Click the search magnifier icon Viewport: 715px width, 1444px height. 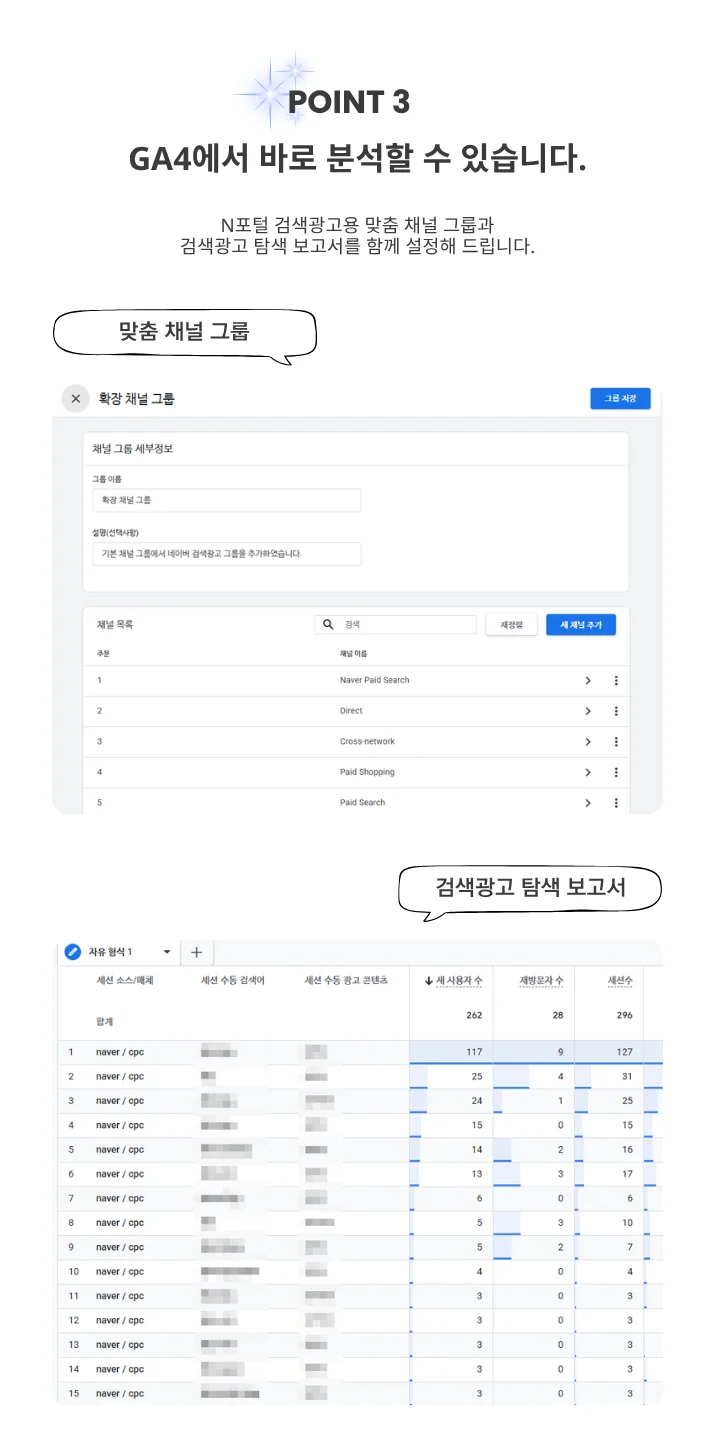[x=328, y=624]
